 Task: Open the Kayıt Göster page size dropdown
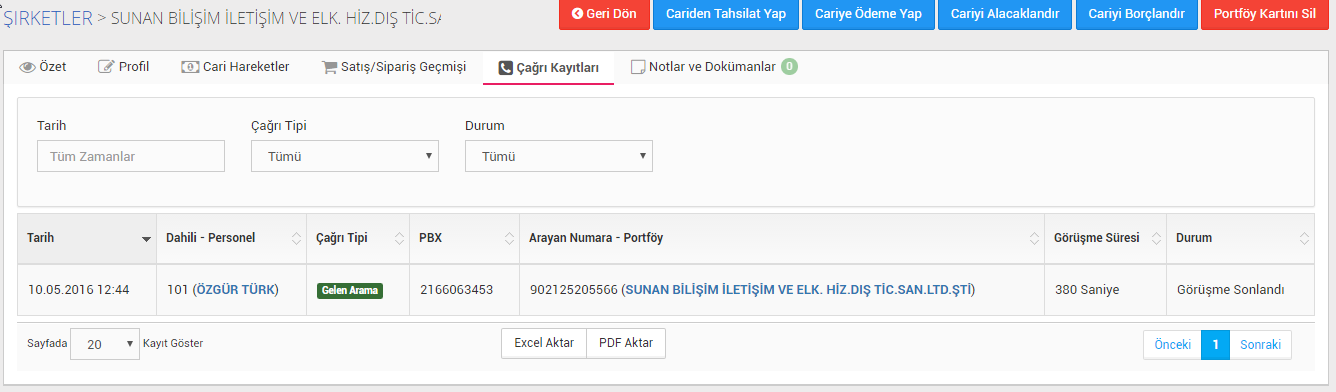pyautogui.click(x=105, y=343)
